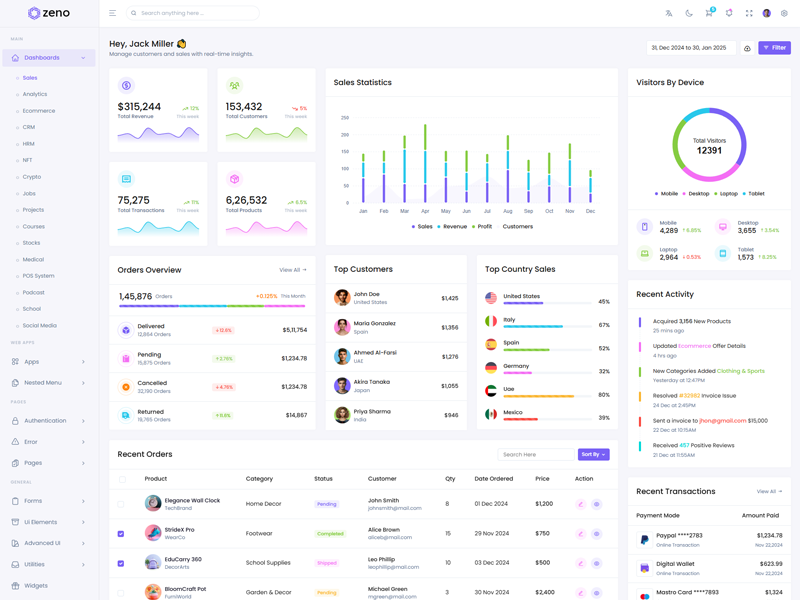
Task: Open the shopping cart icon in header
Action: (x=709, y=13)
